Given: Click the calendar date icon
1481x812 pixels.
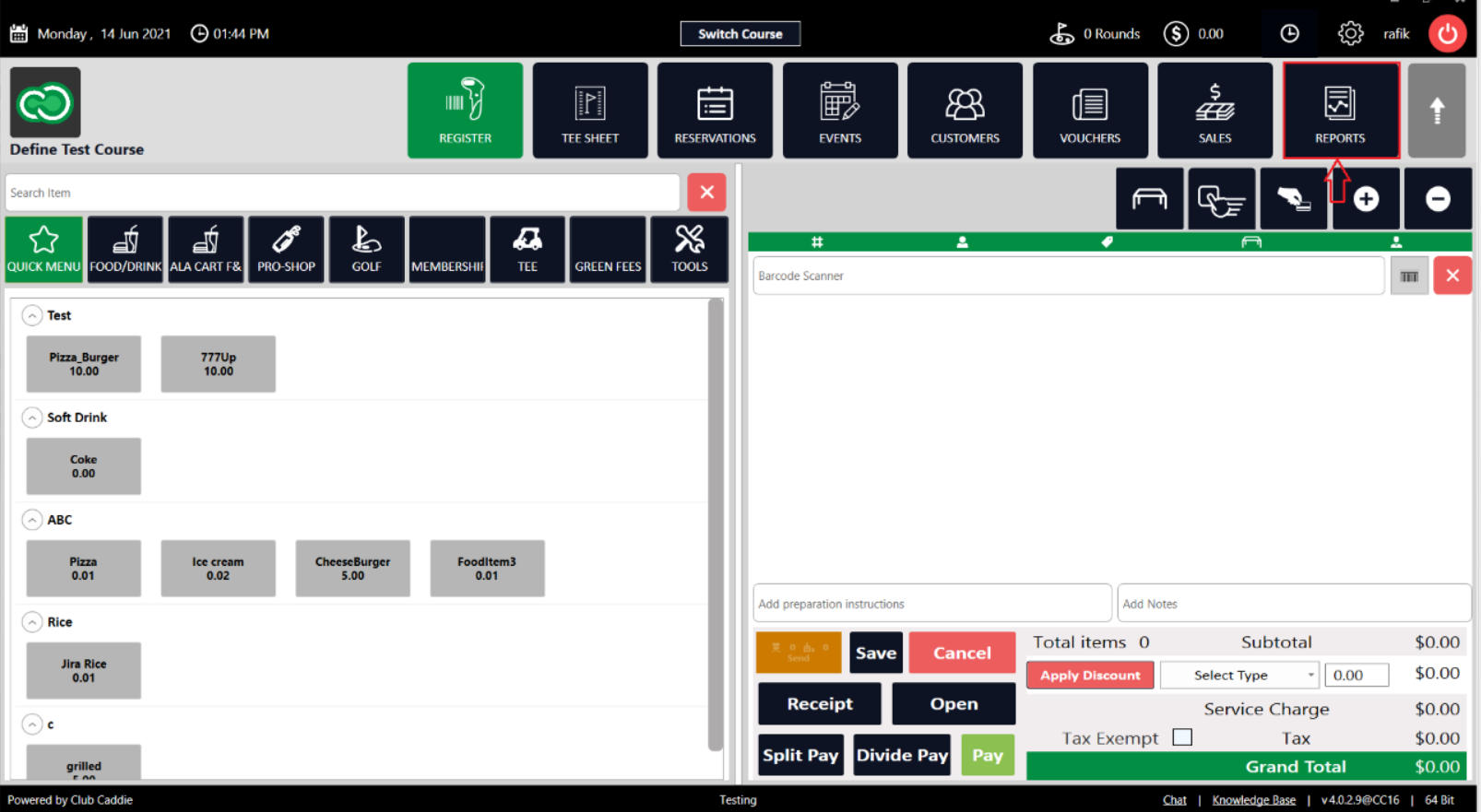Looking at the screenshot, I should tap(18, 34).
